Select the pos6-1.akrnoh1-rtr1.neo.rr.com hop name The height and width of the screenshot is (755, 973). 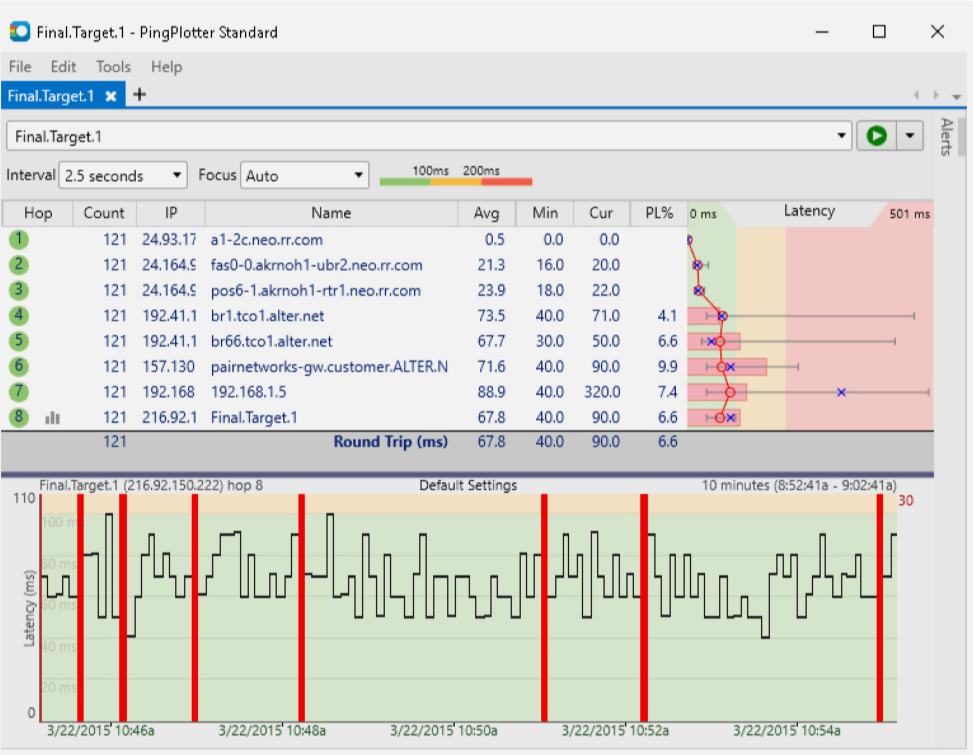point(316,290)
